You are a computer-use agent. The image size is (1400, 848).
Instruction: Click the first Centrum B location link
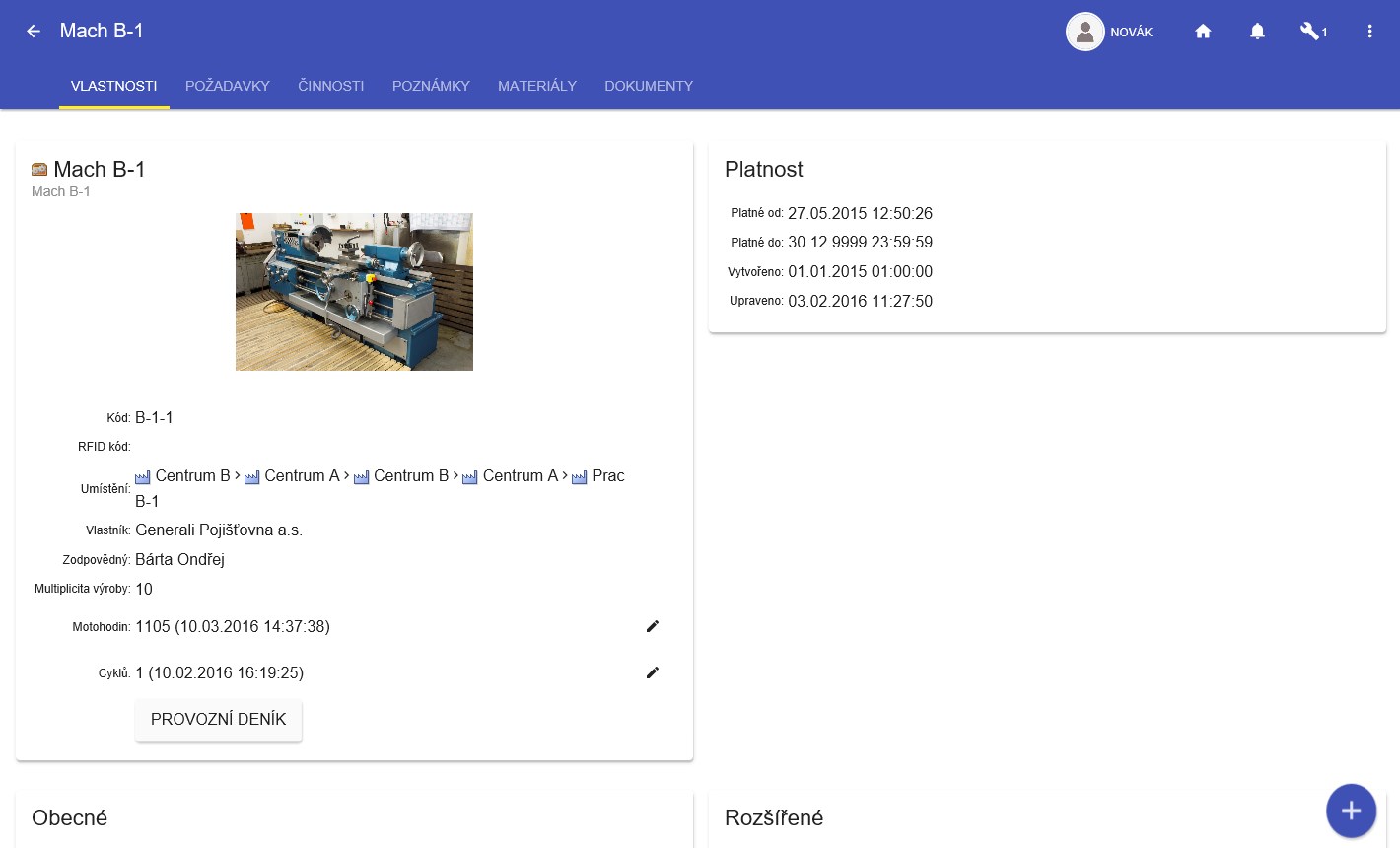pos(192,476)
